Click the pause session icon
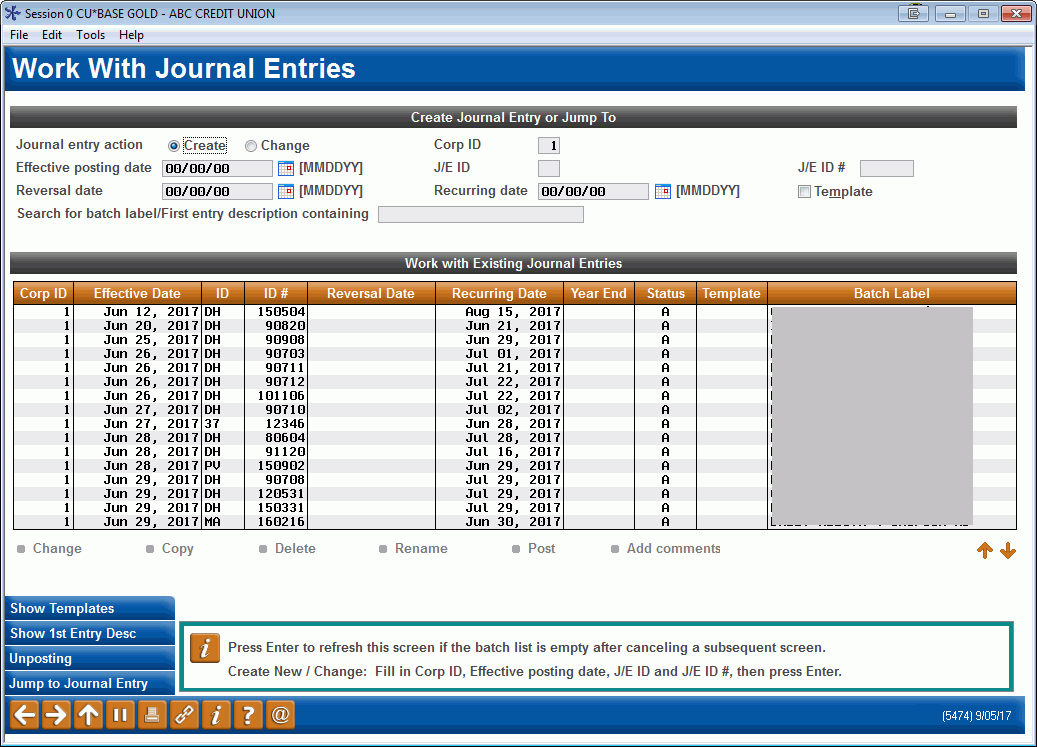 (120, 715)
